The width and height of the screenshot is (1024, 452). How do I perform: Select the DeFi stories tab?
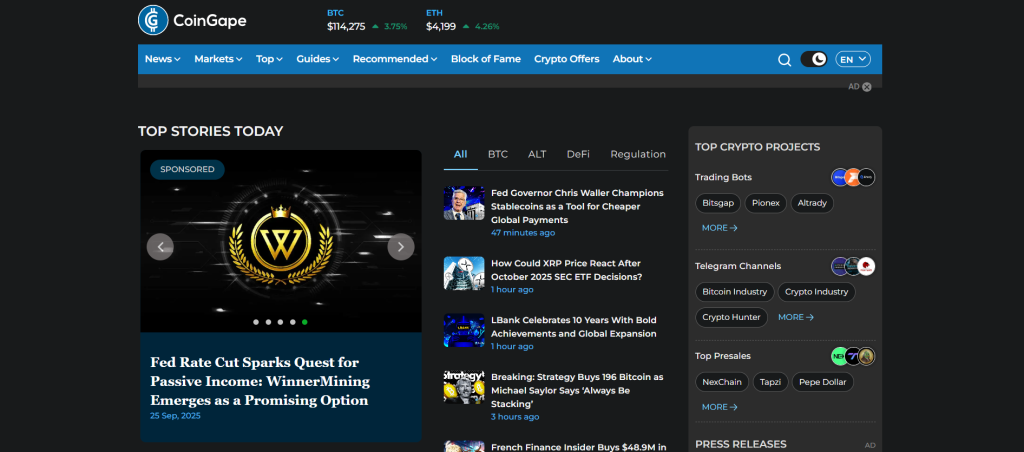pyautogui.click(x=578, y=155)
